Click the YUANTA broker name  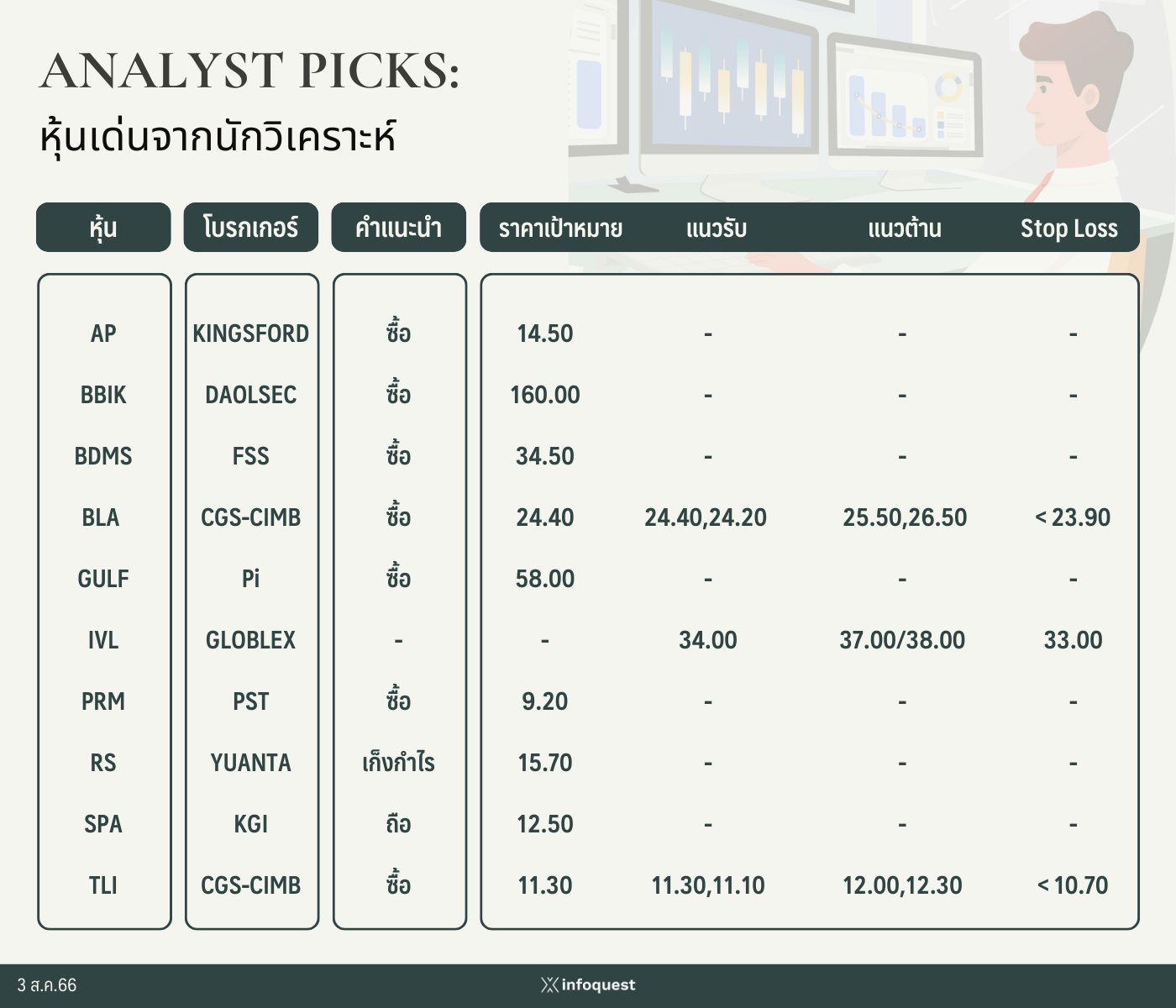251,763
